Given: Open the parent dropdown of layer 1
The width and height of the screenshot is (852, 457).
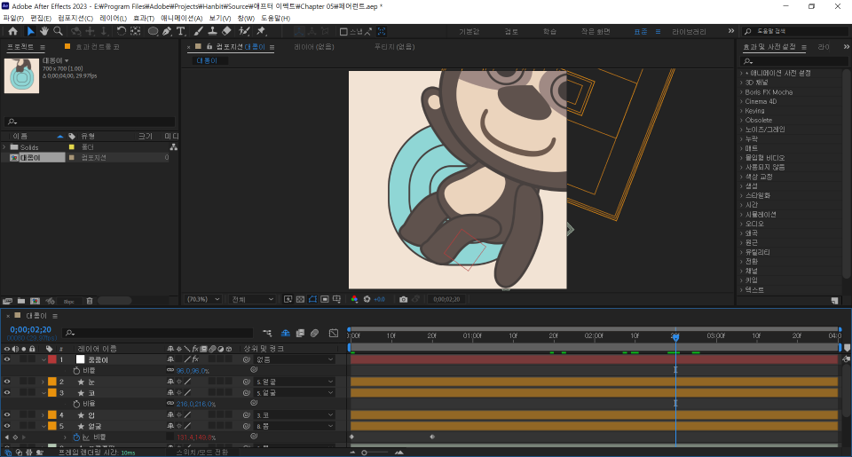Looking at the screenshot, I should coord(294,360).
